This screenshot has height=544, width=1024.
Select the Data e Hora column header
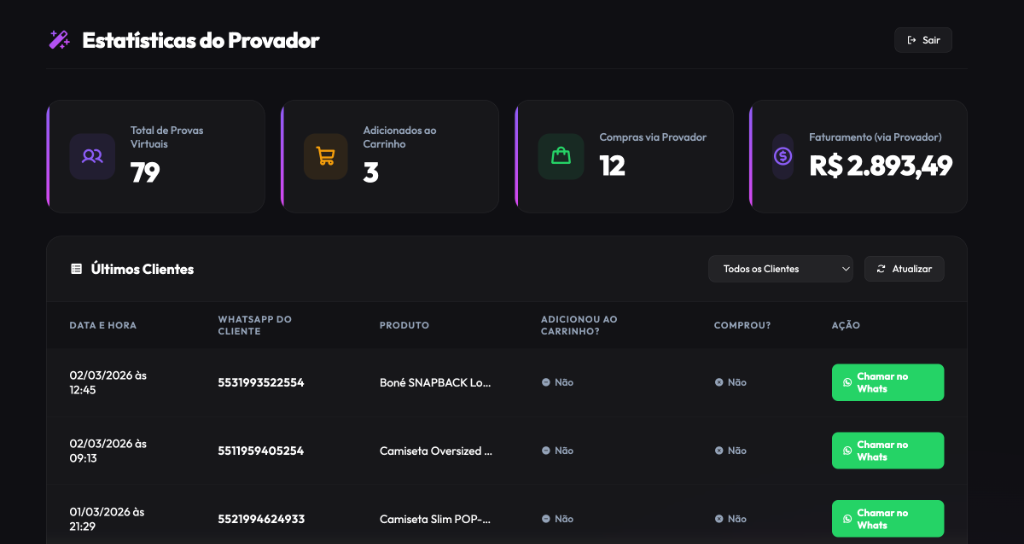103,325
